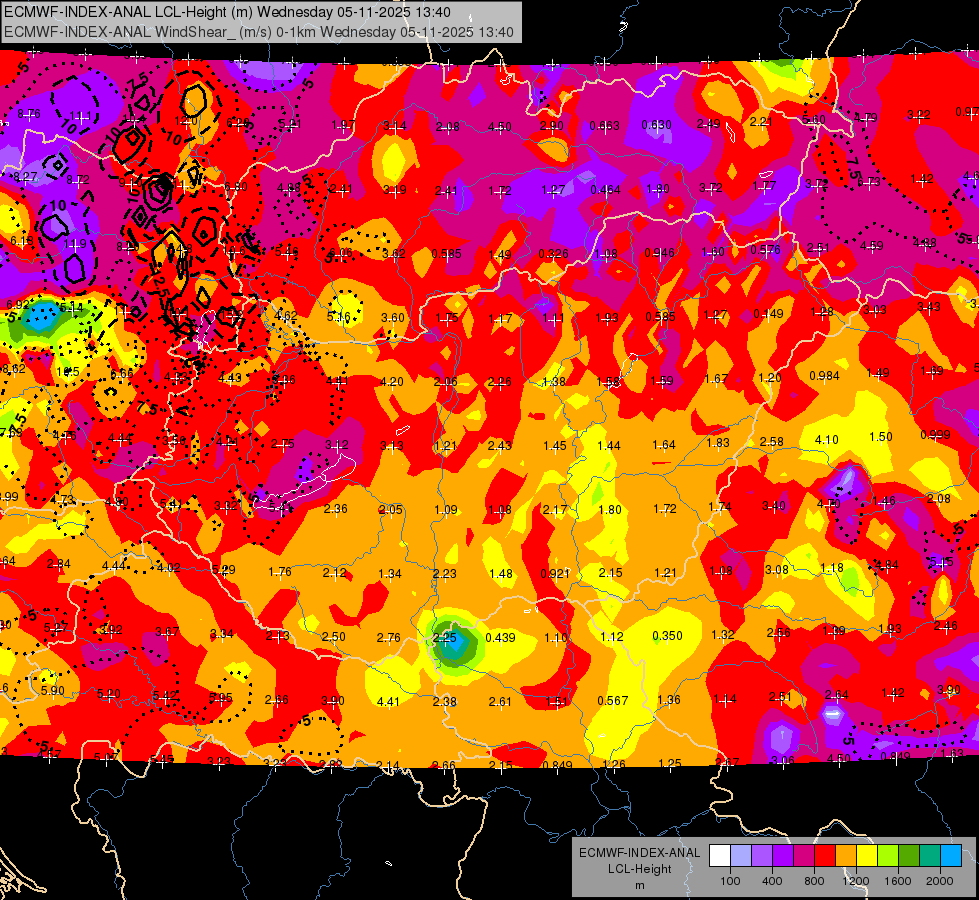Click the wind shear value 5.60

(x=814, y=120)
